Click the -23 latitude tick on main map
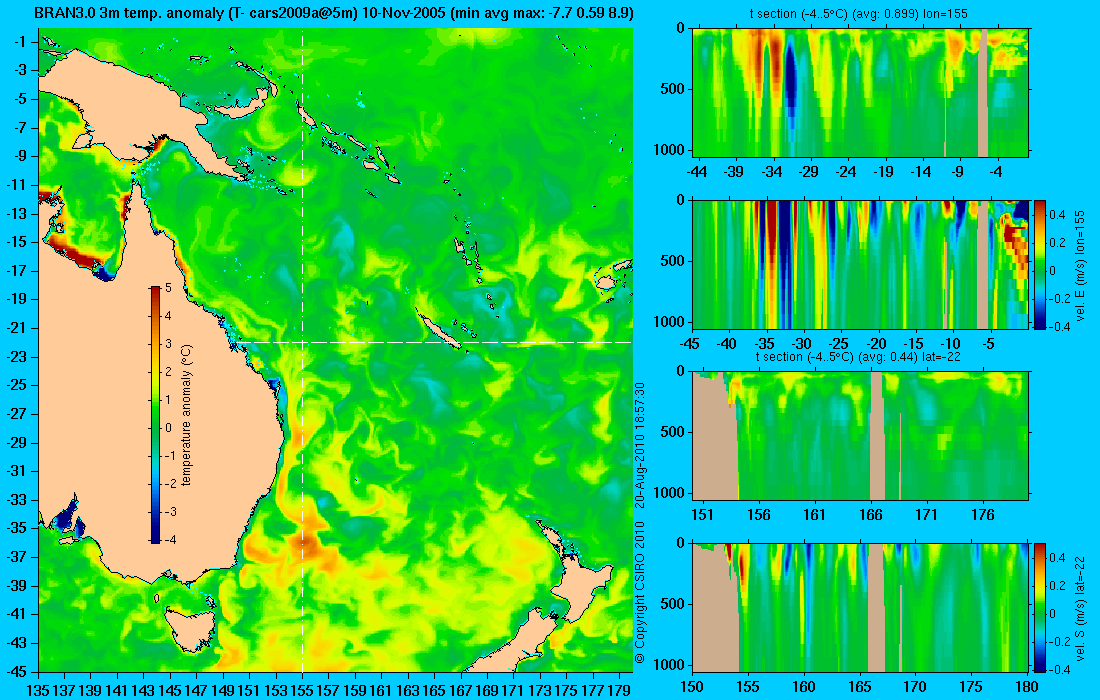The image size is (1100, 700). [x=15, y=356]
